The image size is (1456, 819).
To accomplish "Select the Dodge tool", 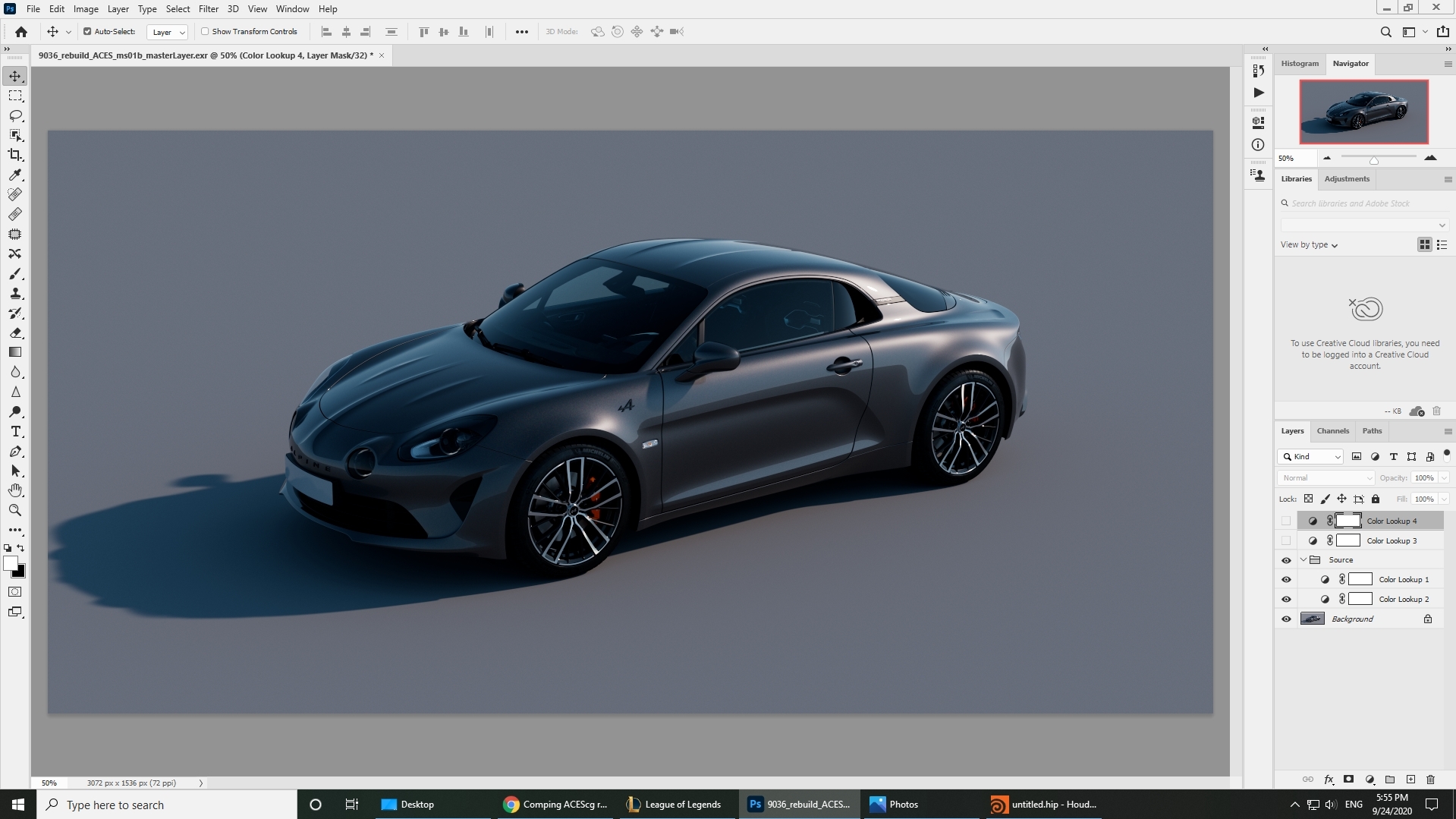I will 15,411.
